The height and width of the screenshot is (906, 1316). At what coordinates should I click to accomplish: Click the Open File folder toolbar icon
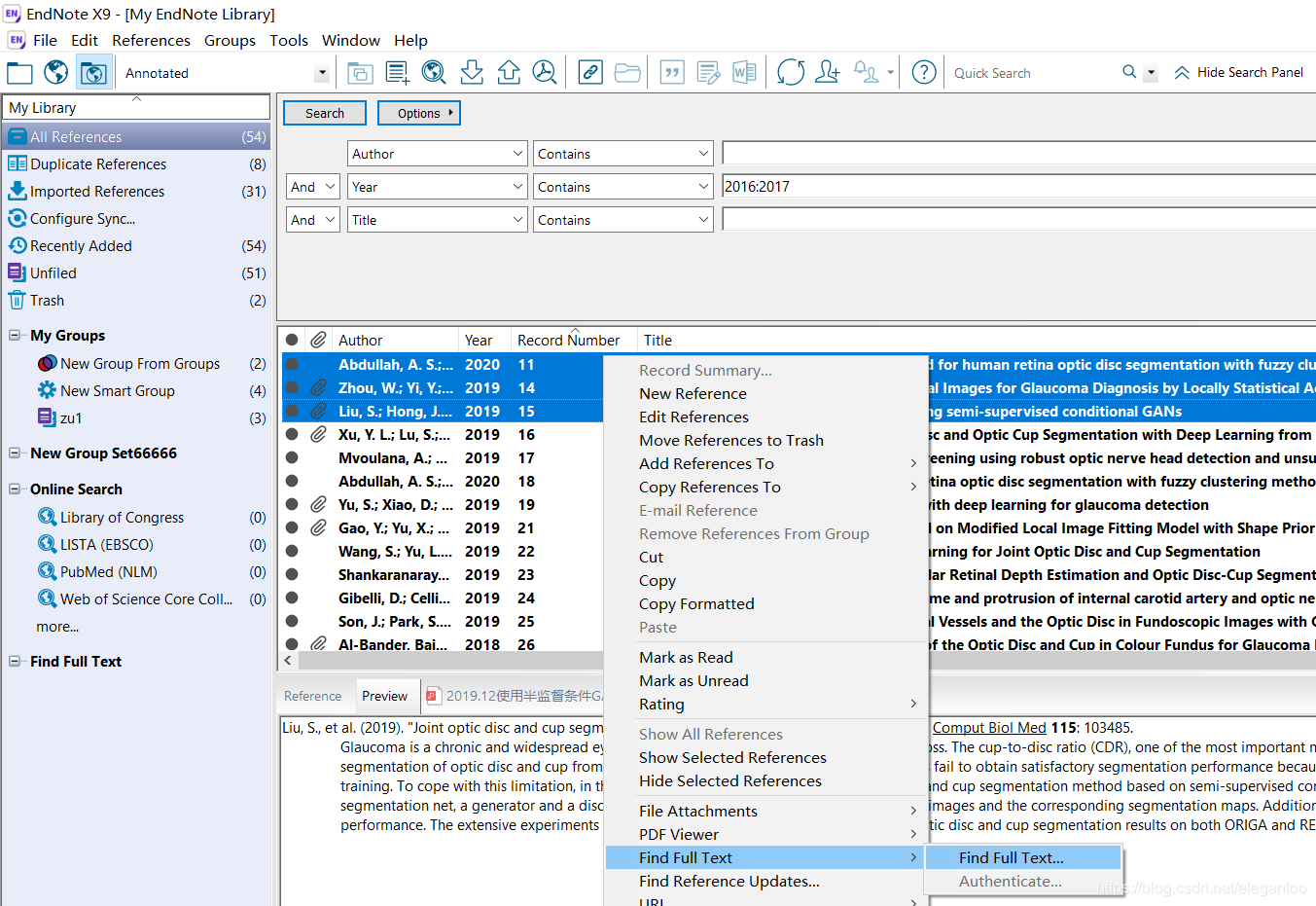627,73
